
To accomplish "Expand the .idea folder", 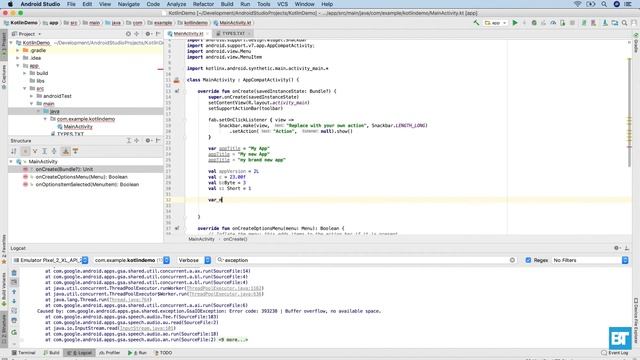I will click(x=18, y=58).
